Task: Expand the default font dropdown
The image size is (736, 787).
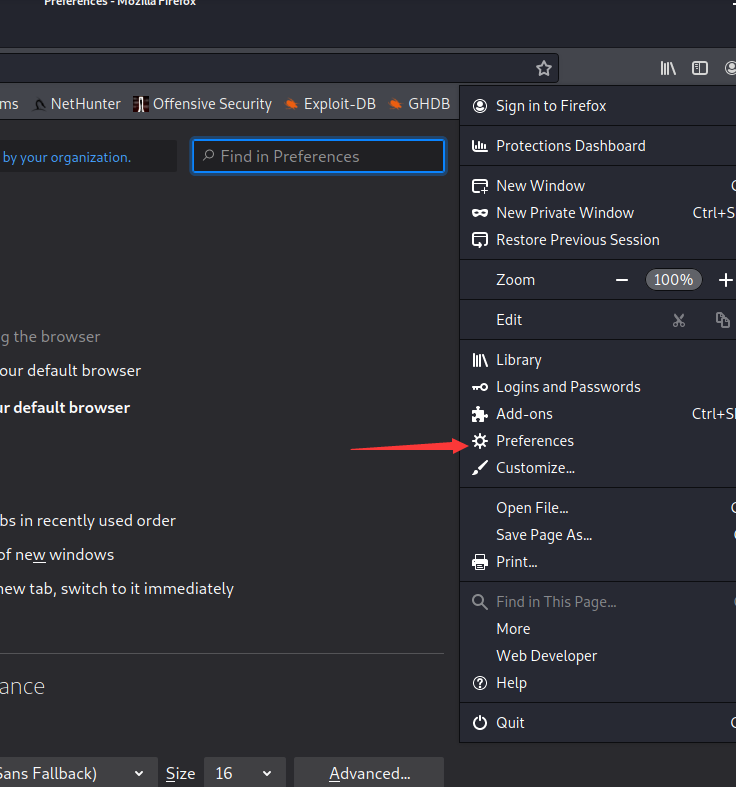Action: [75, 773]
